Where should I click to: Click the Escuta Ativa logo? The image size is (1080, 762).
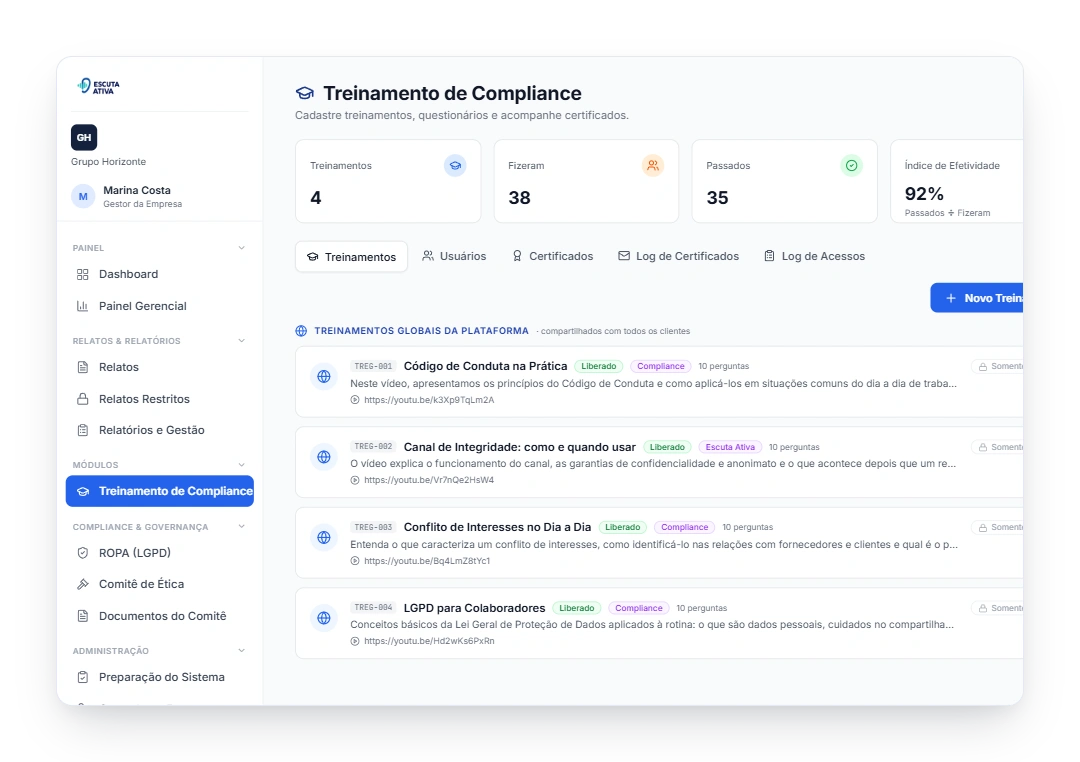[x=98, y=86]
